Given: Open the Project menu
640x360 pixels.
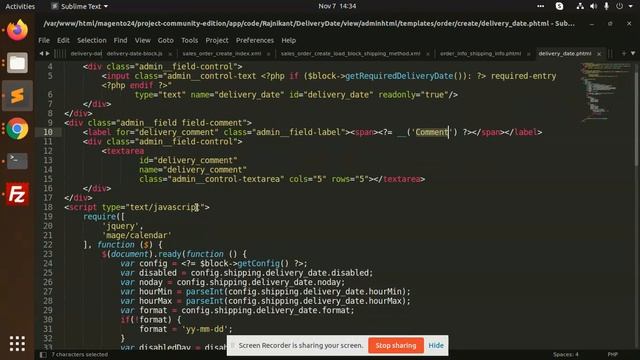Looking at the screenshot, I should point(217,40).
